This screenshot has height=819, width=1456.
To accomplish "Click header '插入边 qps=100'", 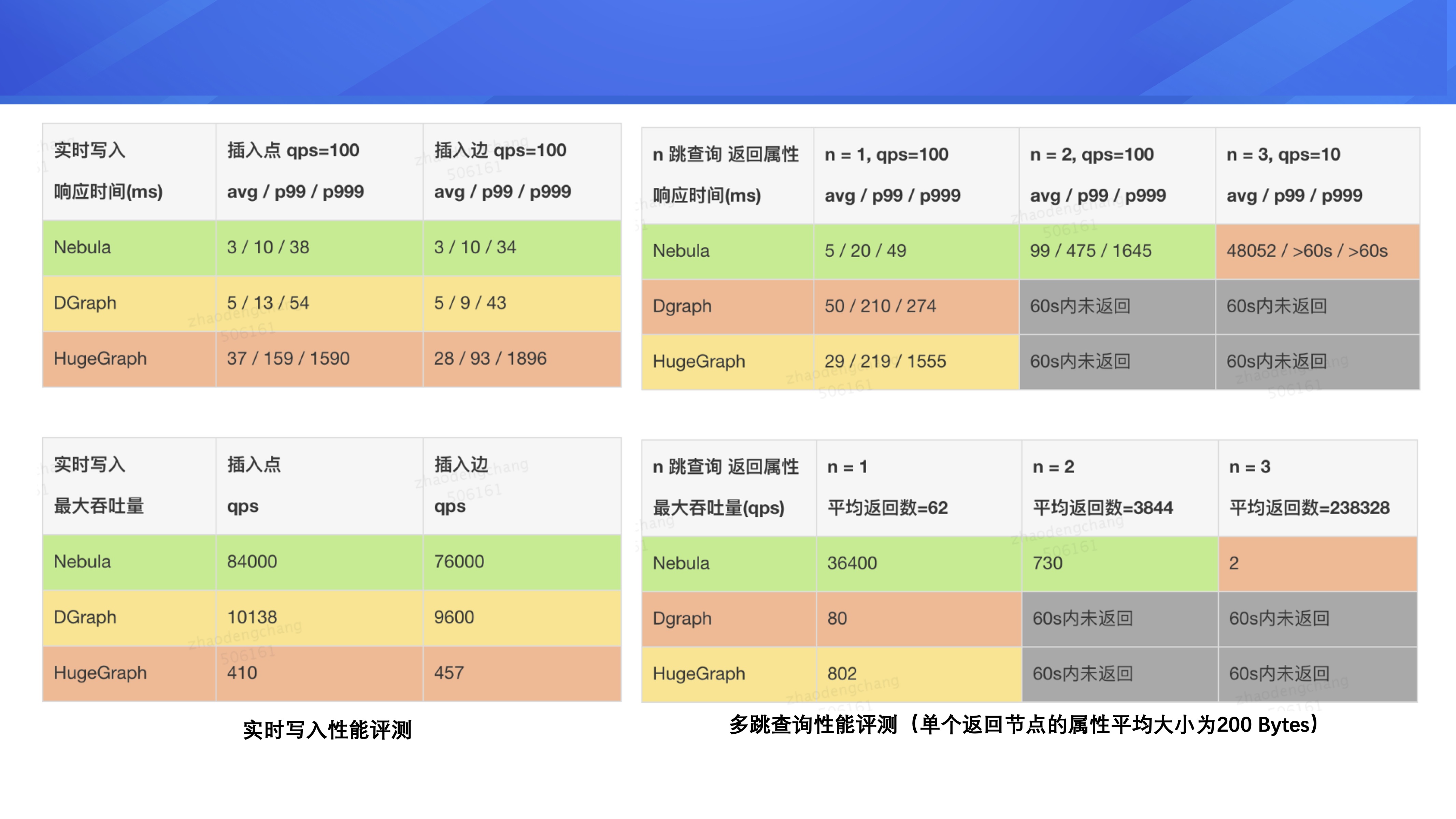I will [x=500, y=150].
